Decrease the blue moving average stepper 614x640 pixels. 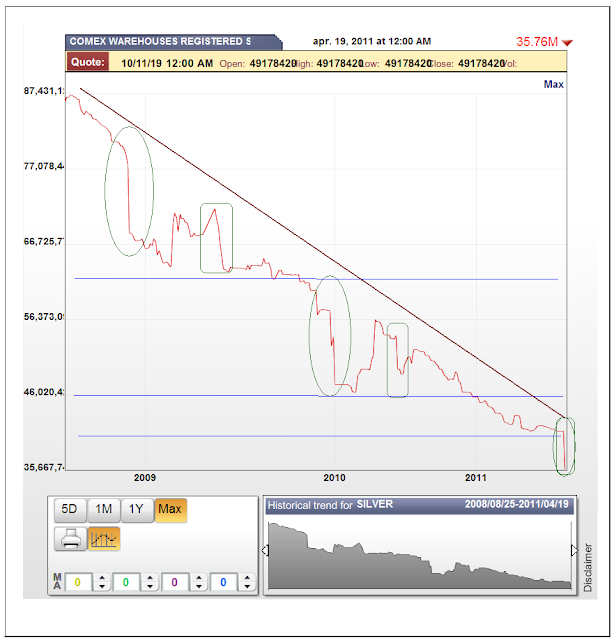[x=247, y=587]
